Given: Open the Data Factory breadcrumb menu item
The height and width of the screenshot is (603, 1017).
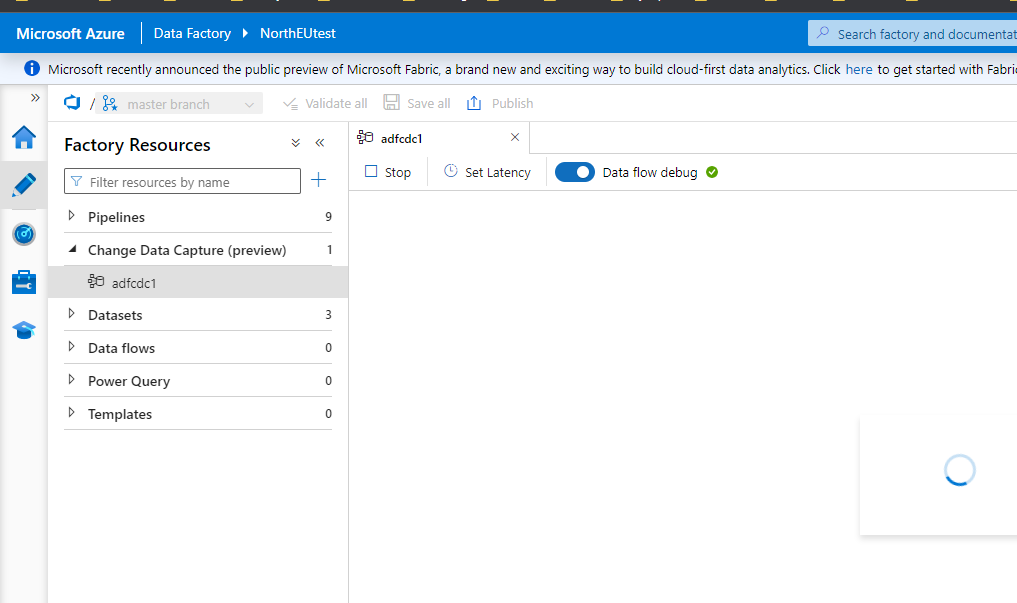Looking at the screenshot, I should click(x=192, y=33).
